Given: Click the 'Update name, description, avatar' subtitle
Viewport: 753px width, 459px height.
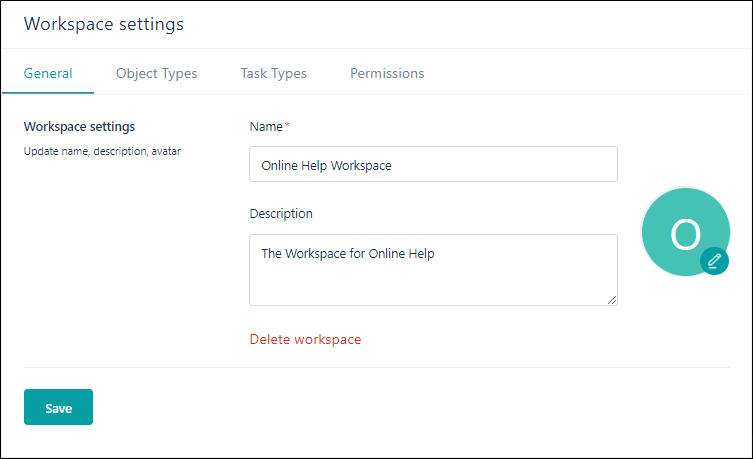Looking at the screenshot, I should click(102, 151).
